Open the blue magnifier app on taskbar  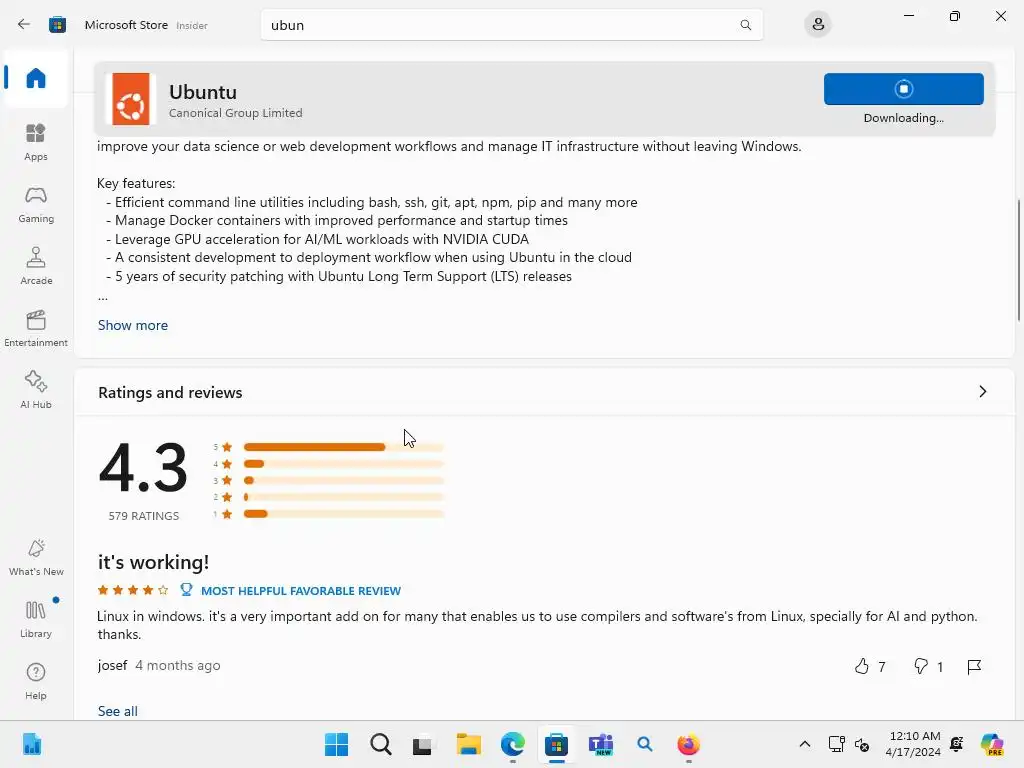coord(645,744)
